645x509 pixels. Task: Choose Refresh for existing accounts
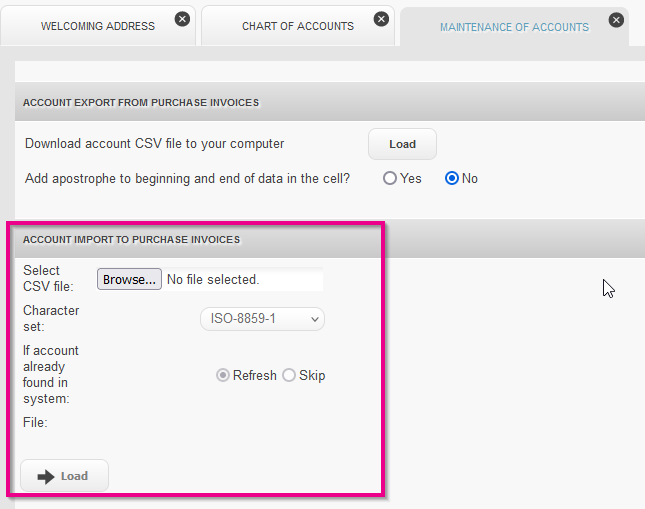click(x=223, y=375)
